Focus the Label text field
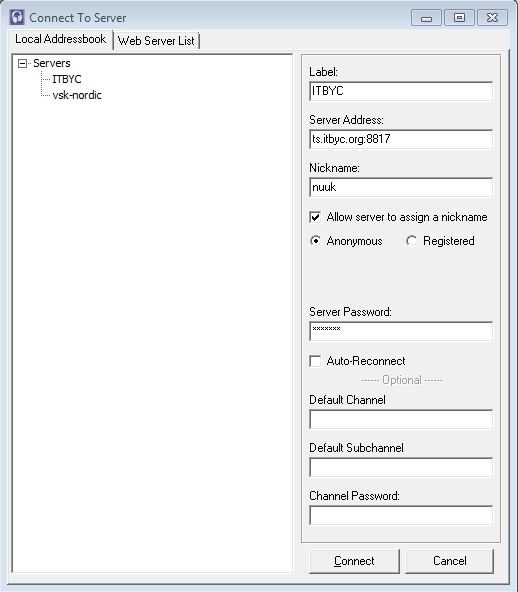 point(401,91)
